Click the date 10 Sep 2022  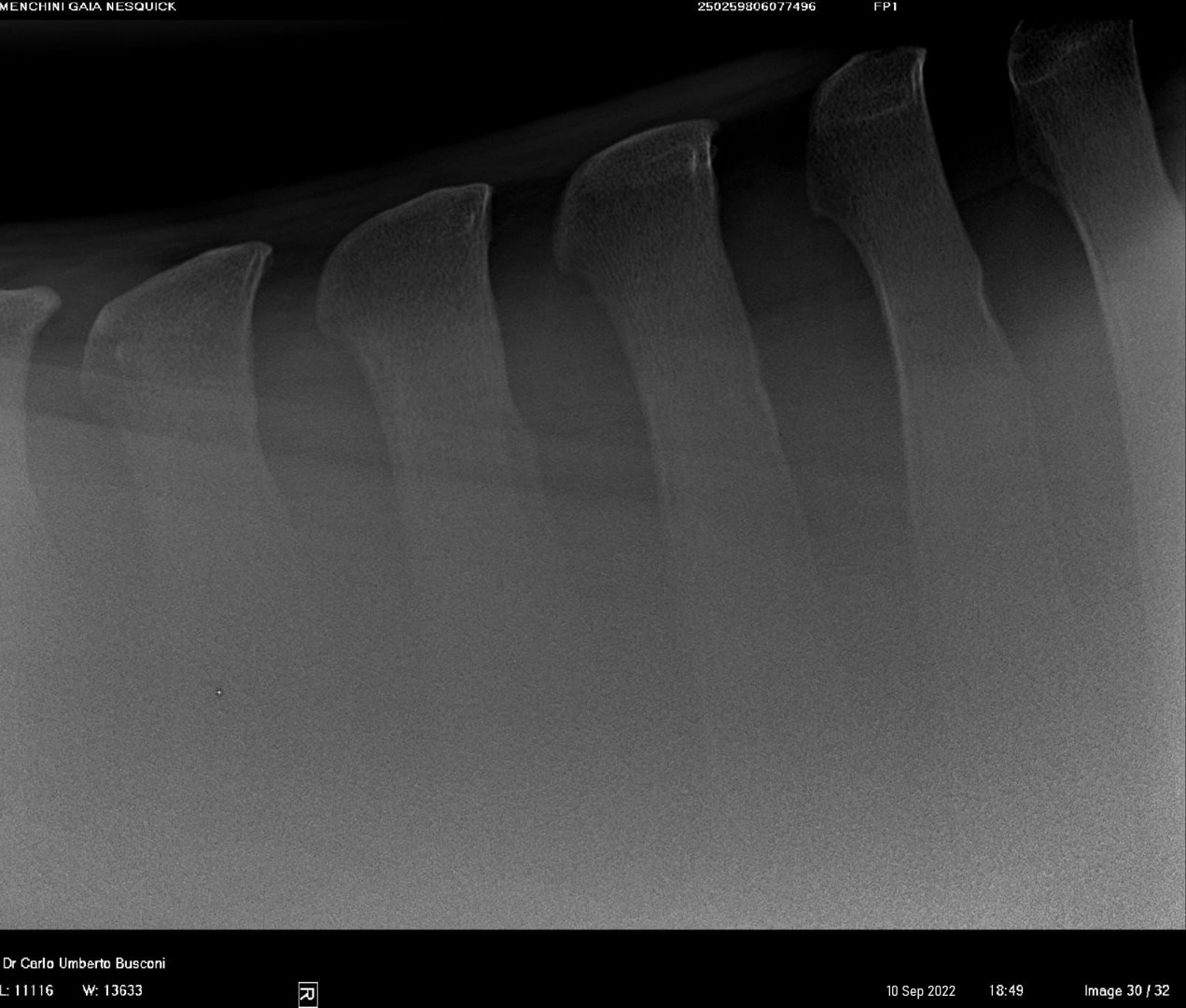pos(921,991)
